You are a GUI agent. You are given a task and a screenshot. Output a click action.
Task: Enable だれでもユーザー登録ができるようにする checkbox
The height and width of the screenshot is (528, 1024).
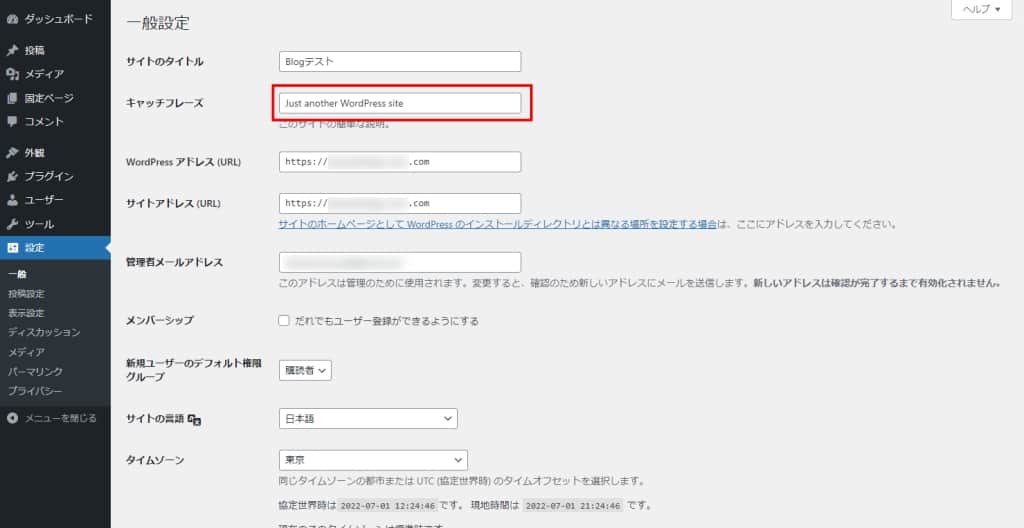[x=284, y=321]
